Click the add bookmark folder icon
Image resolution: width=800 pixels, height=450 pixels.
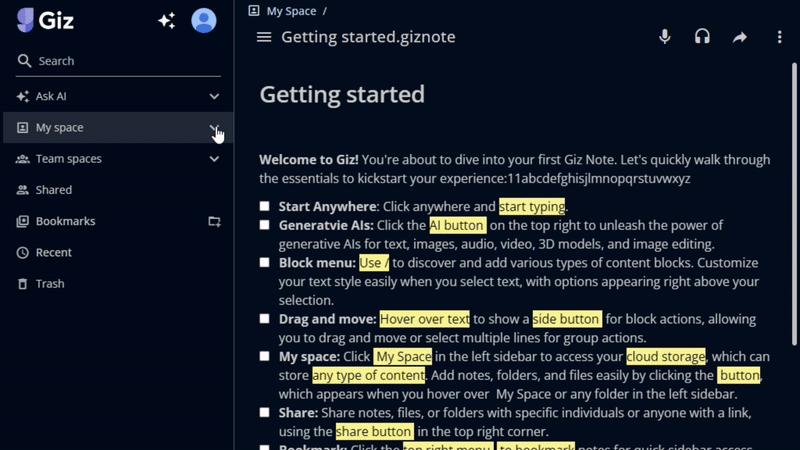[214, 221]
